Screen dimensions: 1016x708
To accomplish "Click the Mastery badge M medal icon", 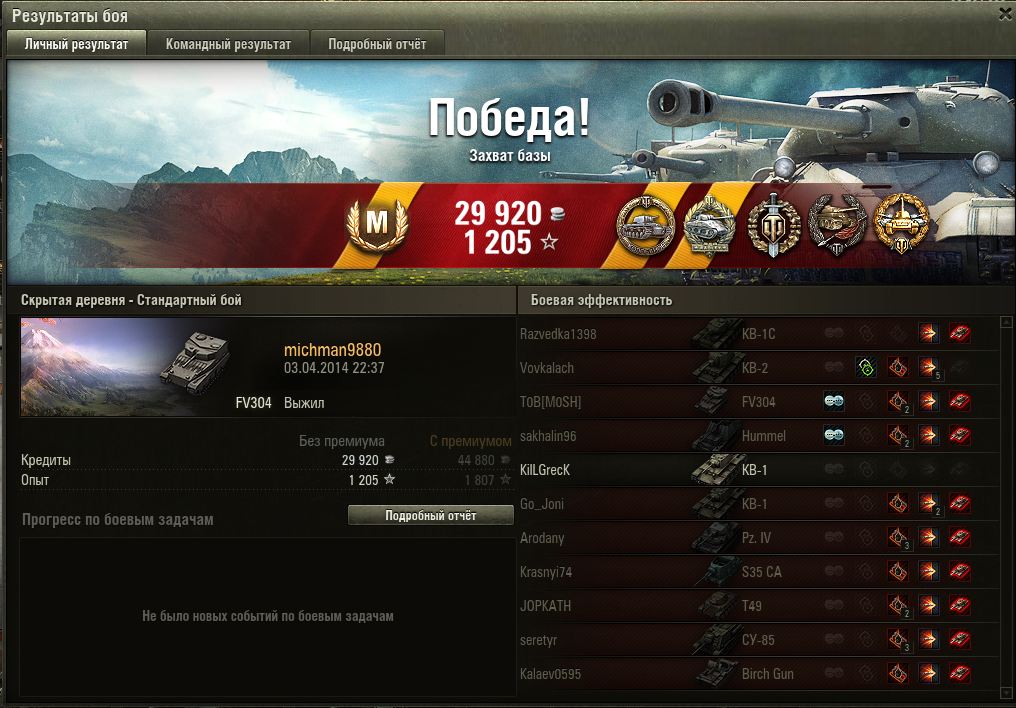I will (x=377, y=224).
